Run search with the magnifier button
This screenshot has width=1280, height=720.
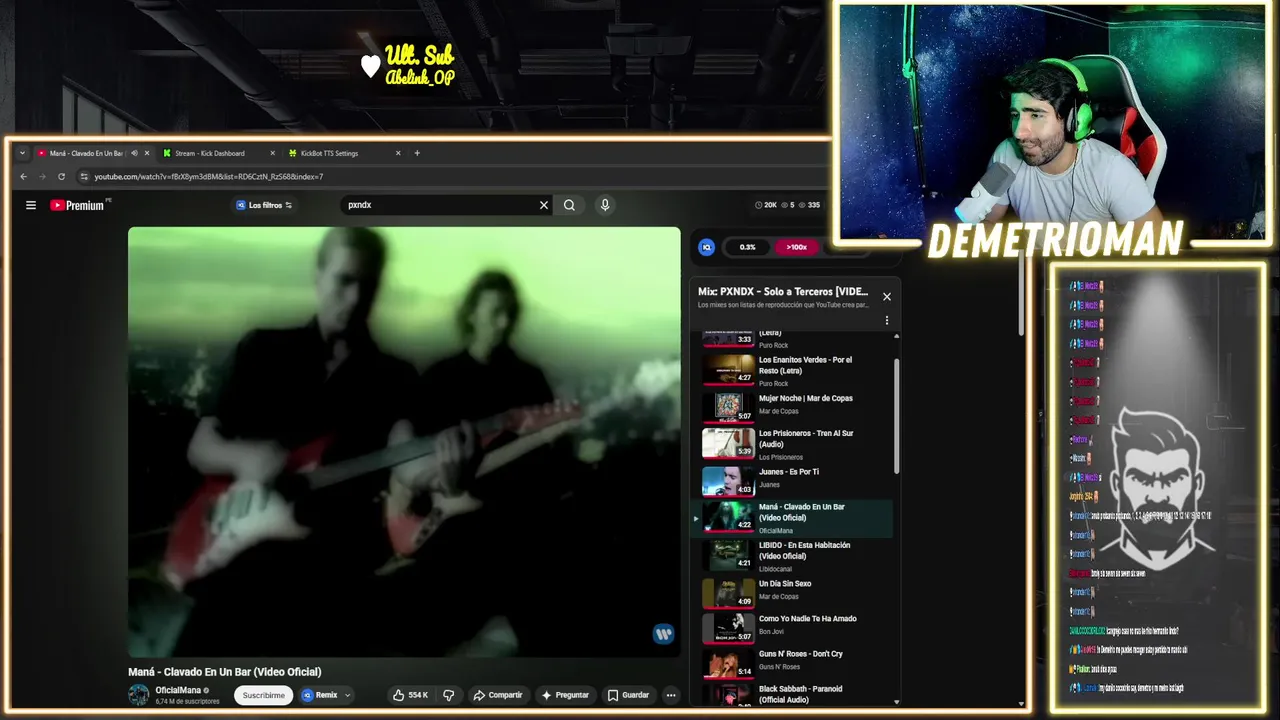pyautogui.click(x=569, y=205)
